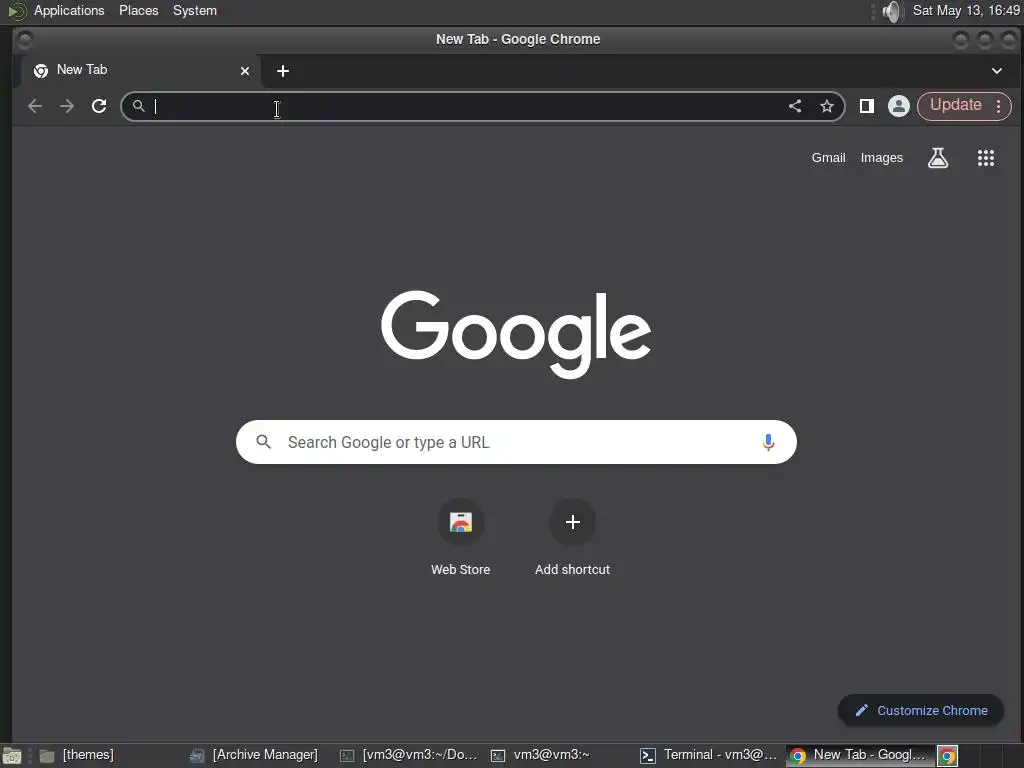
Task: Switch to the Terminal - vm3@ taskbar window
Action: pyautogui.click(x=709, y=756)
